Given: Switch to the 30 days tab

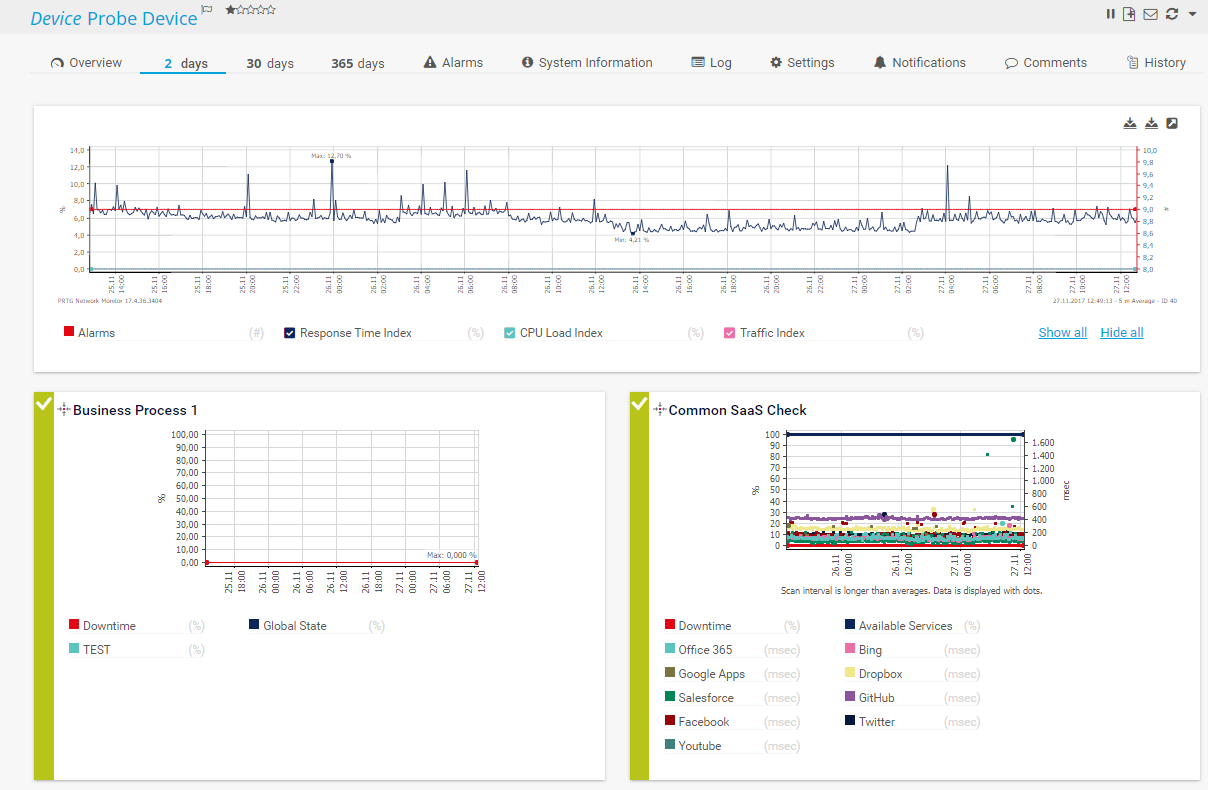Looking at the screenshot, I should coord(270,63).
